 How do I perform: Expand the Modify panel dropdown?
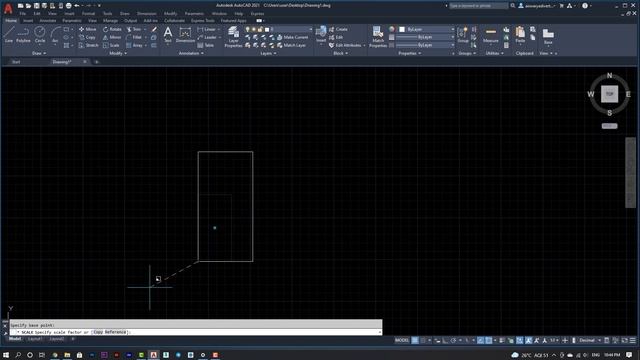[x=118, y=53]
